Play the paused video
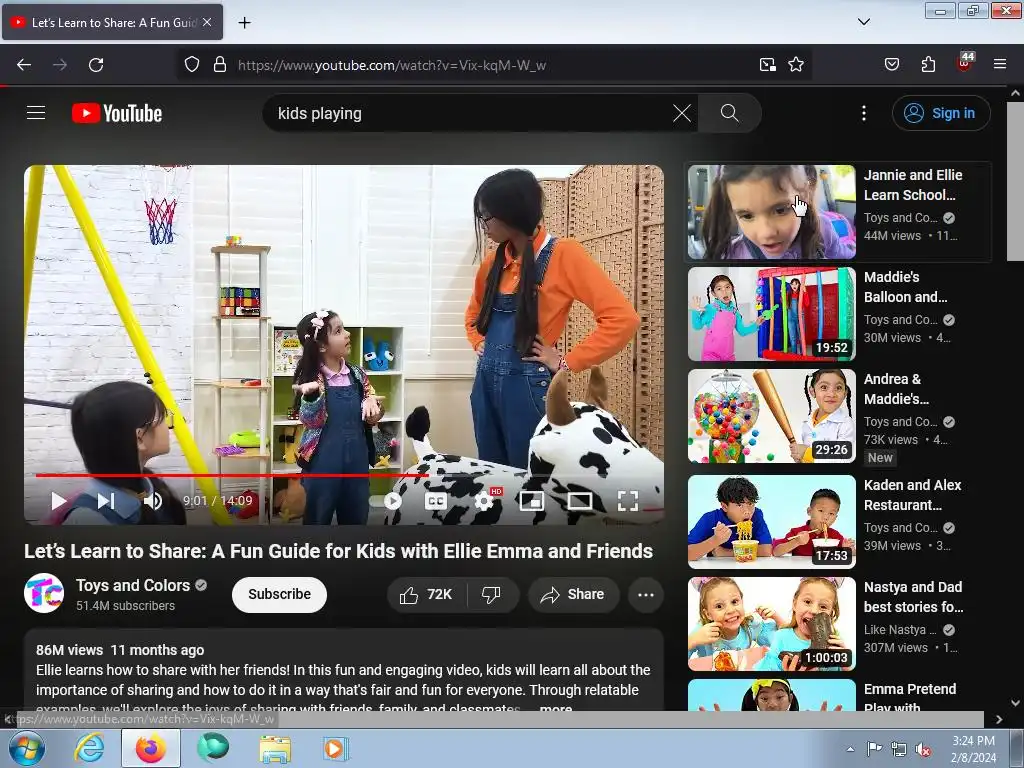The height and width of the screenshot is (768, 1024). pyautogui.click(x=59, y=501)
